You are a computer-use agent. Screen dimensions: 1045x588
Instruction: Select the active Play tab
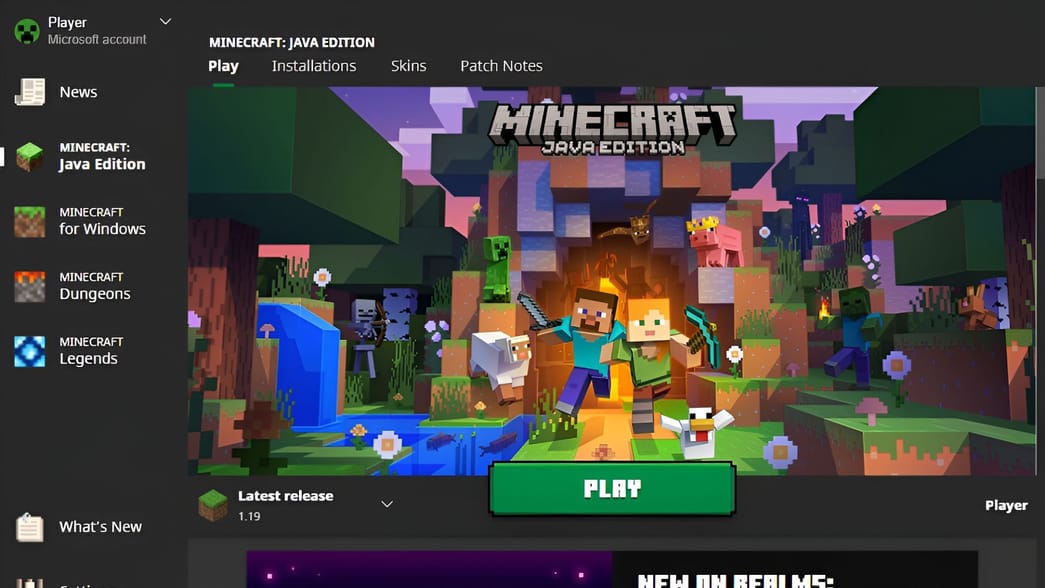point(223,65)
